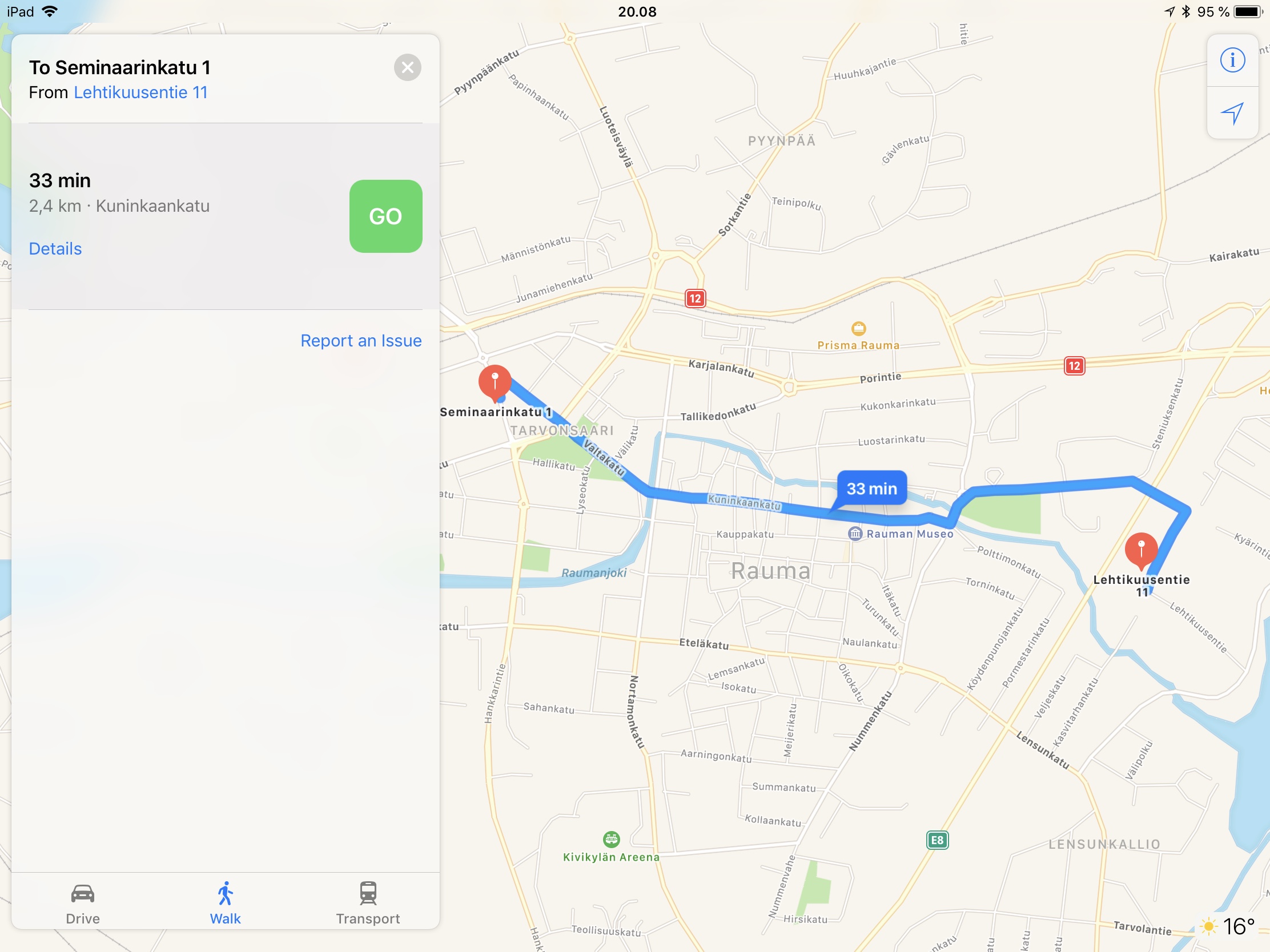The width and height of the screenshot is (1270, 952).
Task: Tap the Kivikylän Areena stadium icon
Action: click(x=612, y=839)
